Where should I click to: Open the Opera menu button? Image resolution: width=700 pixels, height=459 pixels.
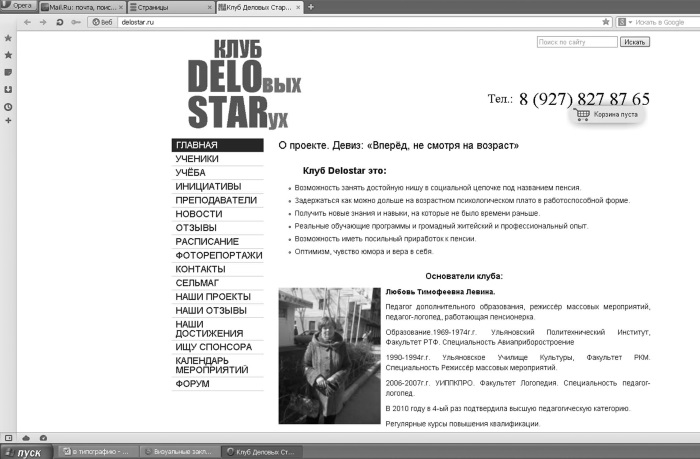pyautogui.click(x=18, y=6)
